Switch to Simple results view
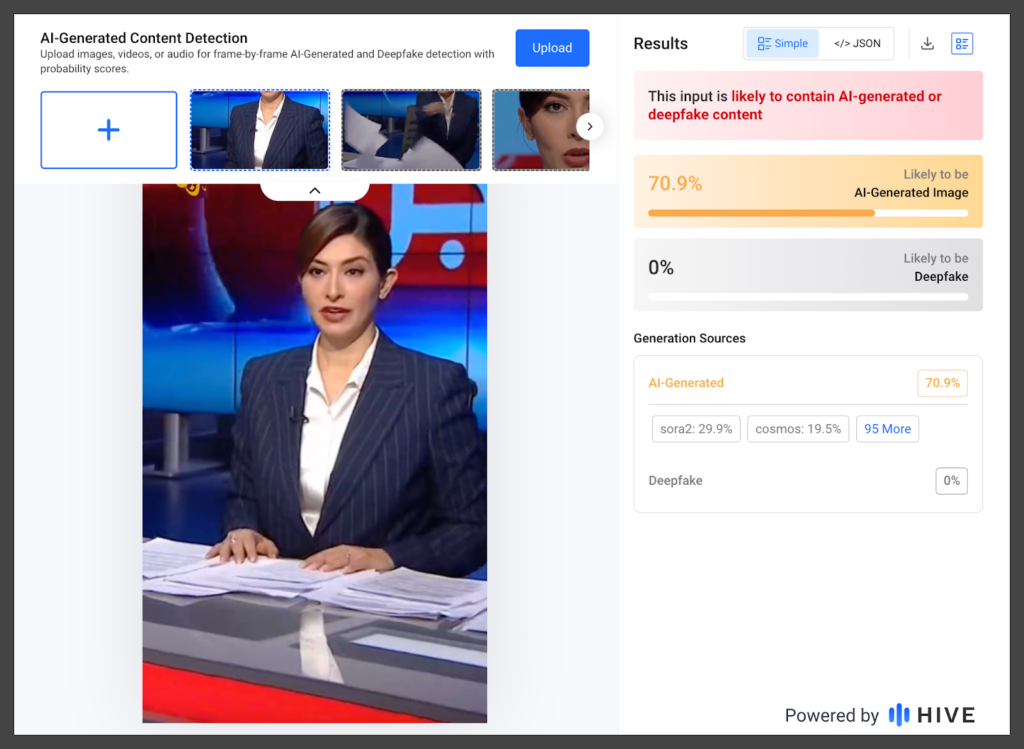Screen dimensions: 1024x749 pyautogui.click(x=782, y=44)
